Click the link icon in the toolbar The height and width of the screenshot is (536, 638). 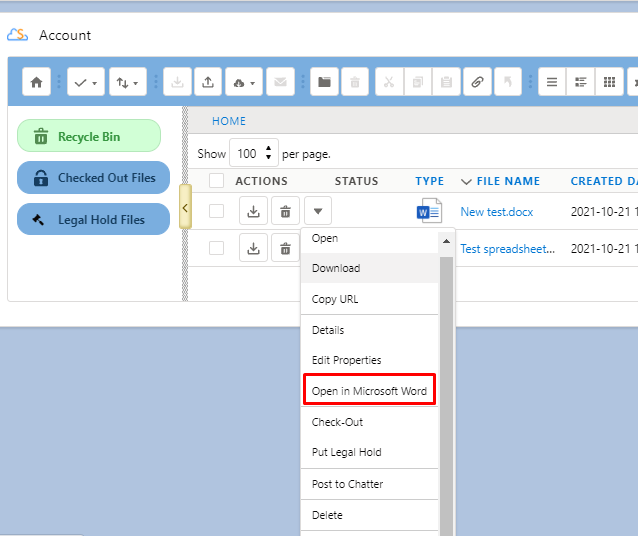[476, 82]
